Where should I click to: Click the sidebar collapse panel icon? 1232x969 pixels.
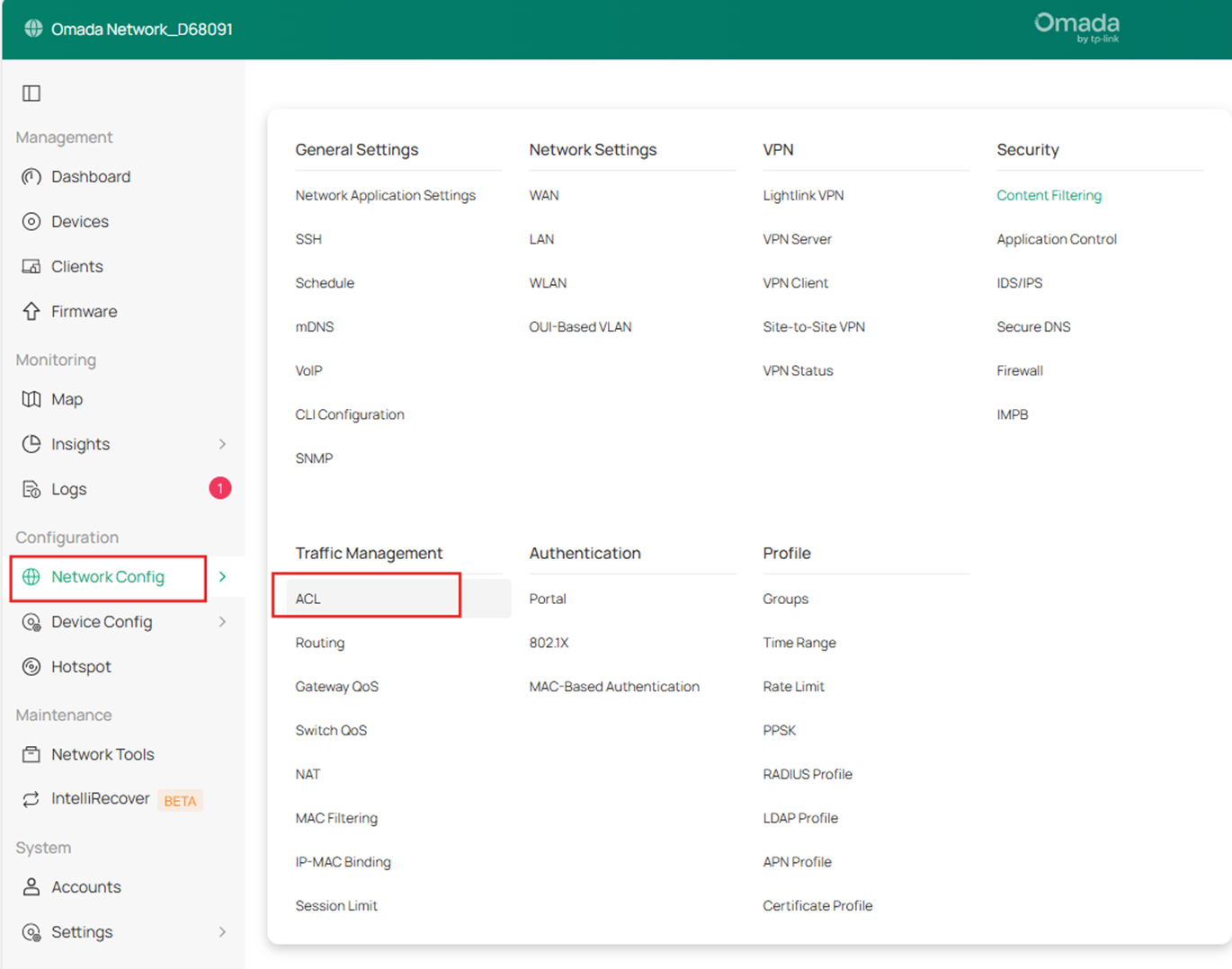(x=31, y=93)
